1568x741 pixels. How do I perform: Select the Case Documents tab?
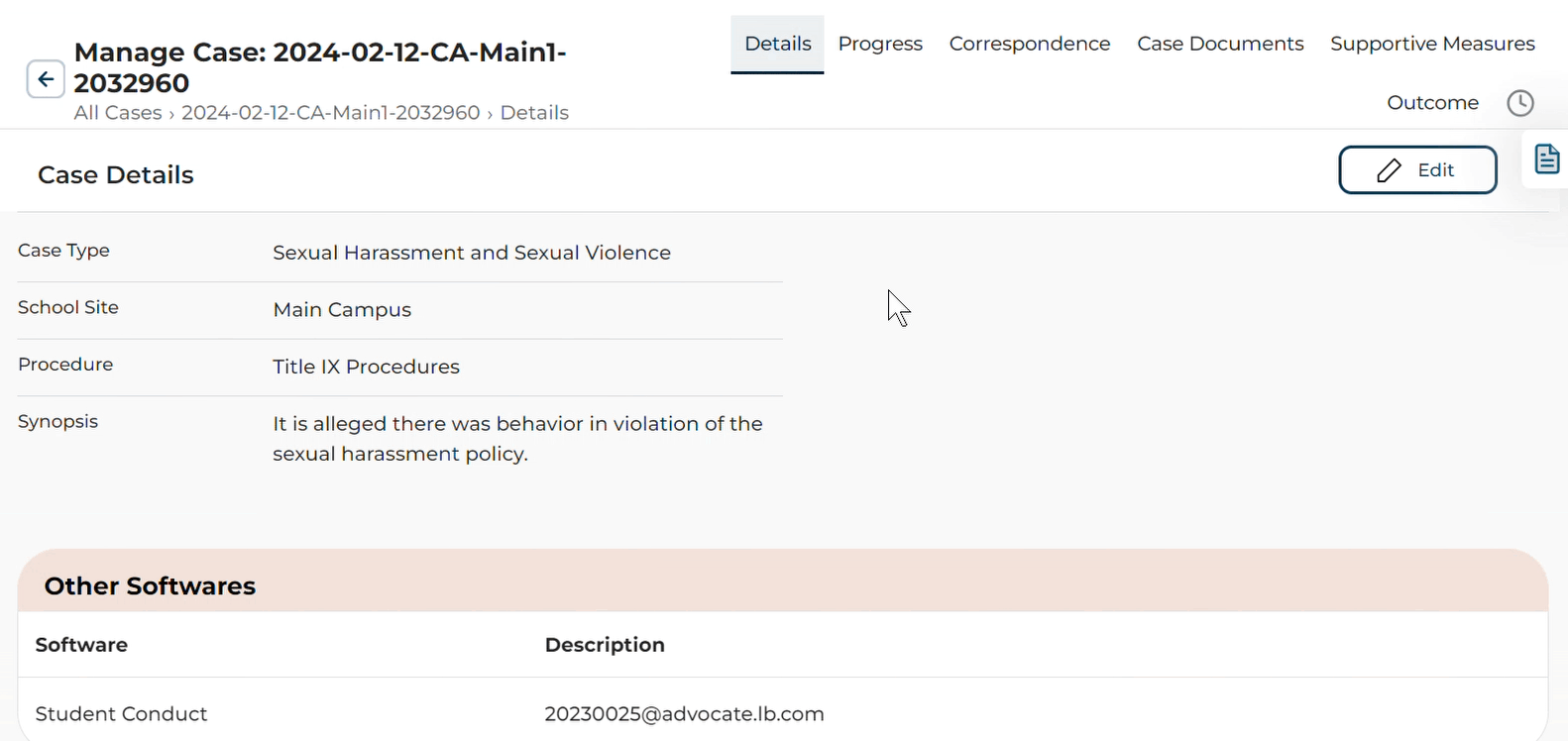click(x=1220, y=44)
